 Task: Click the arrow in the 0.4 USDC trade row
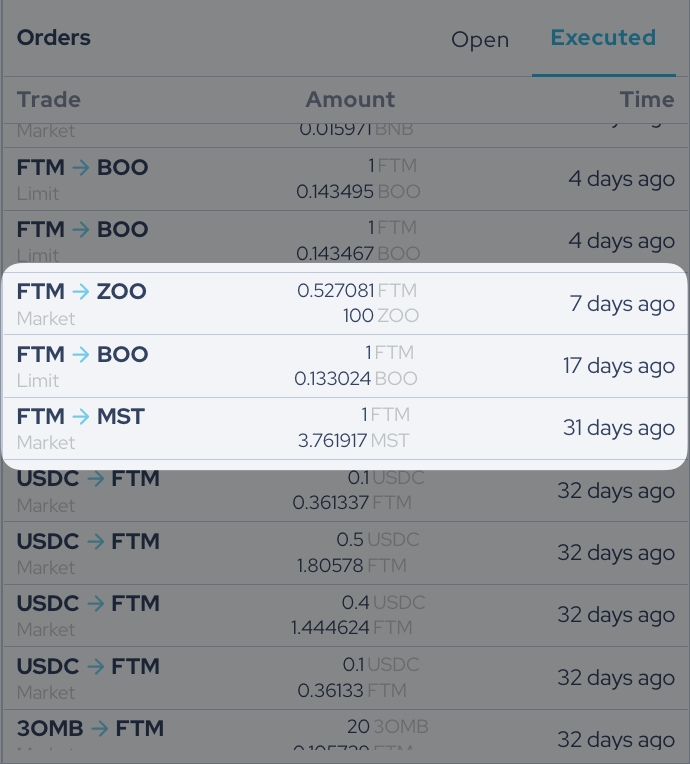click(95, 603)
